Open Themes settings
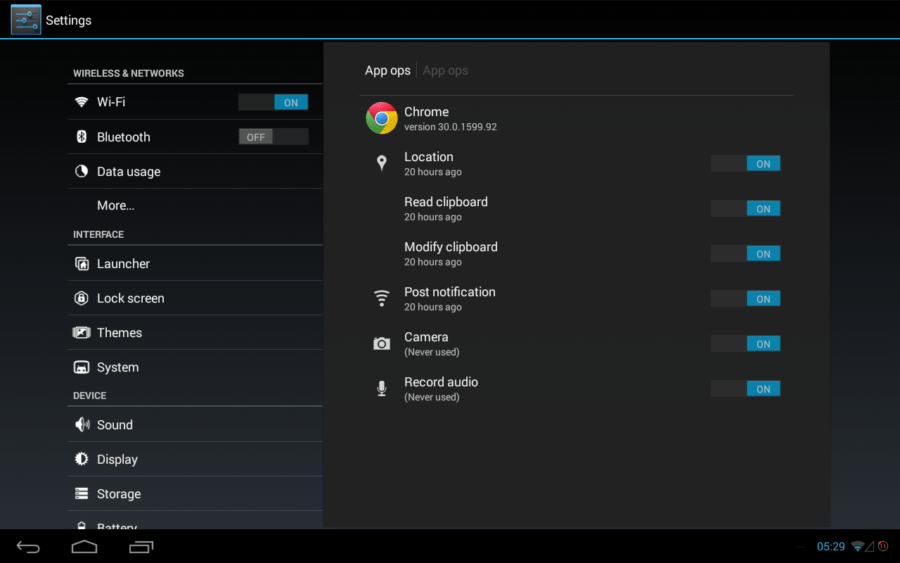 click(x=195, y=332)
